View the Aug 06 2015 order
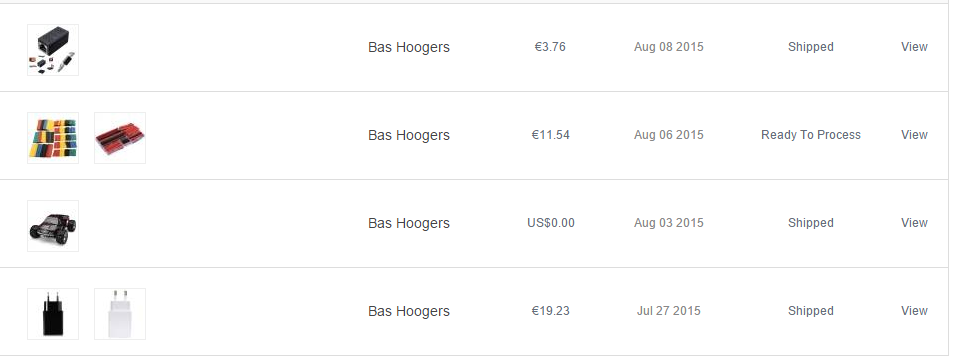970x362 pixels. (x=914, y=135)
